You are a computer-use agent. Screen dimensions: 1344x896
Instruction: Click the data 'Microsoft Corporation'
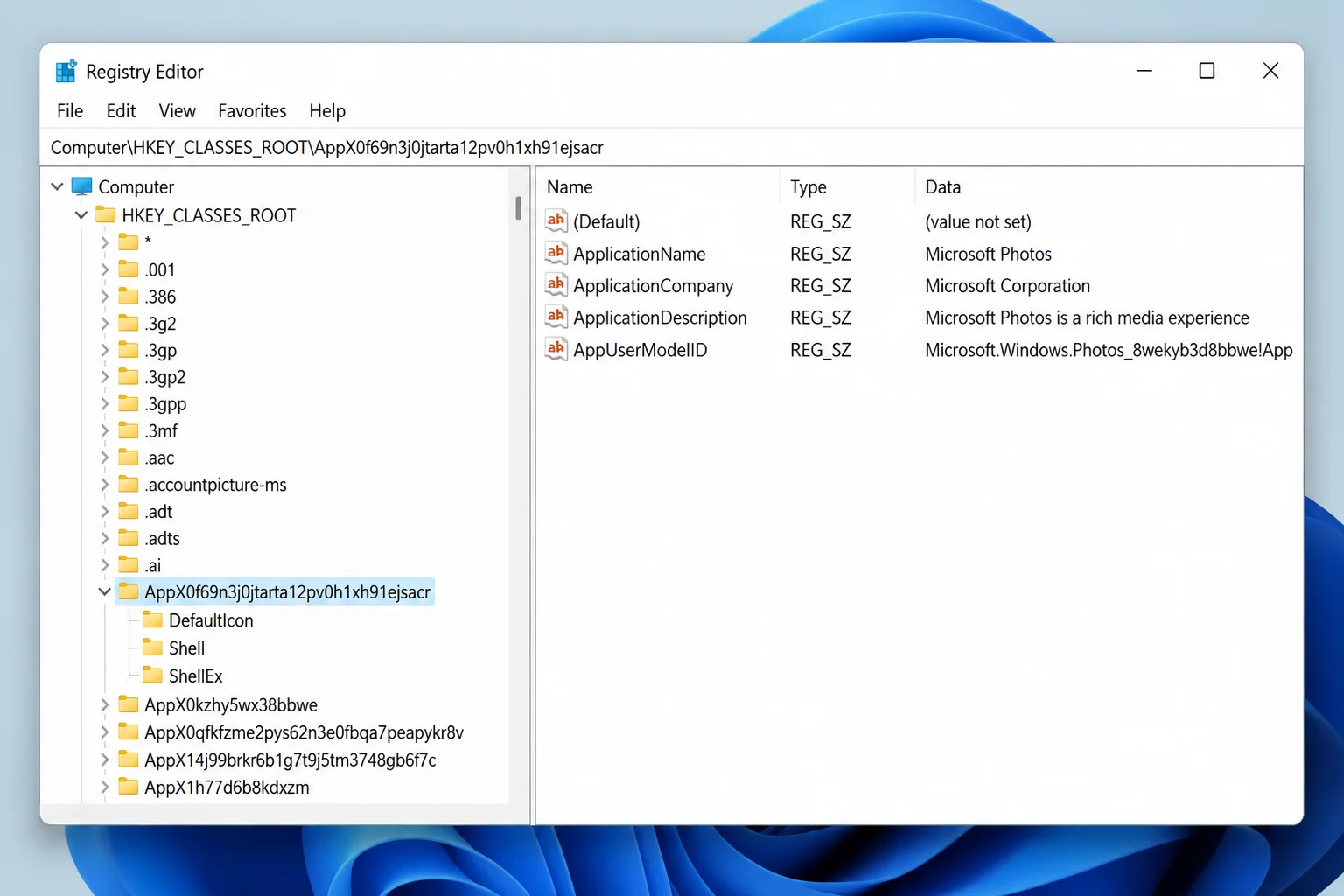click(1007, 286)
